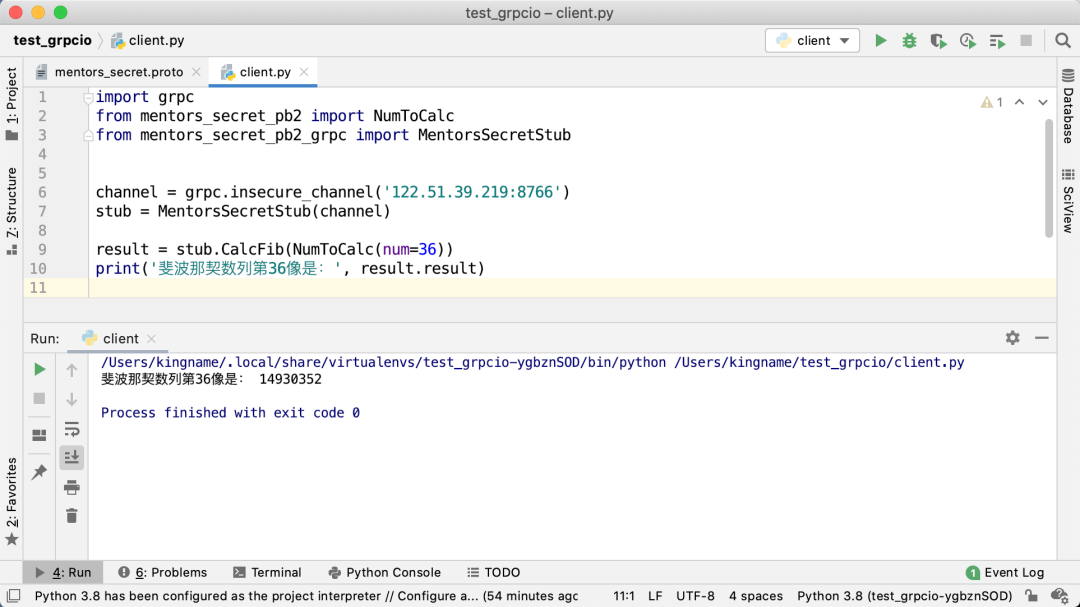Place cursor on the IP address string
Viewport: 1080px width, 607px height.
472,192
